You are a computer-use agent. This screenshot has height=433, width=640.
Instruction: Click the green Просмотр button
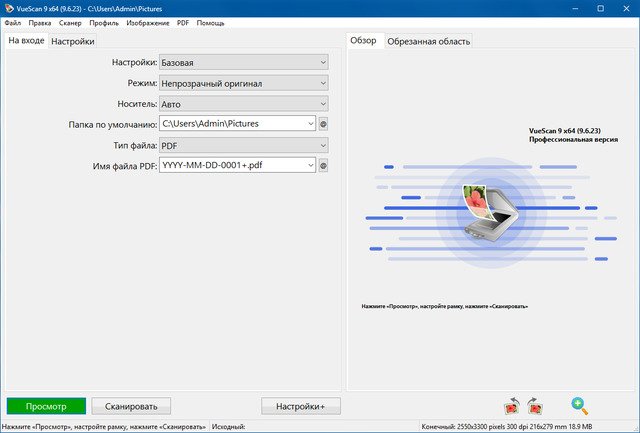pos(46,406)
